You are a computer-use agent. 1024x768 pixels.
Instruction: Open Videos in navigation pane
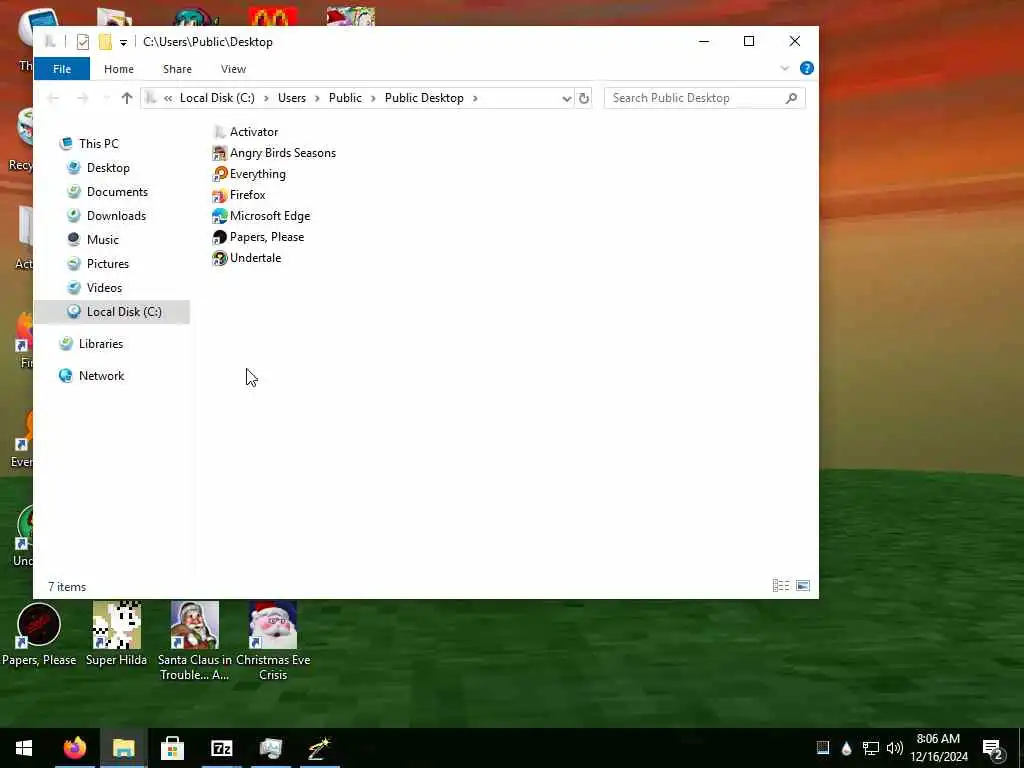tap(104, 288)
